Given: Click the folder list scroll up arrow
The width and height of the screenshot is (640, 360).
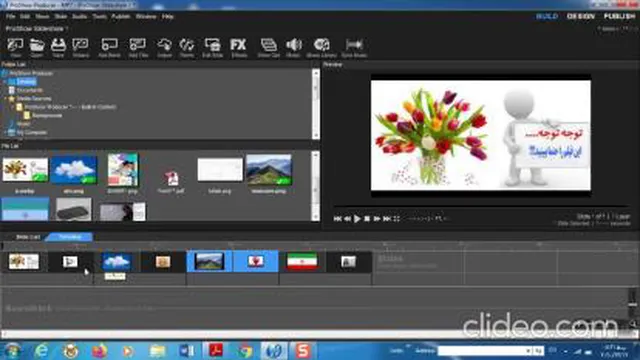Looking at the screenshot, I should pyautogui.click(x=316, y=73).
